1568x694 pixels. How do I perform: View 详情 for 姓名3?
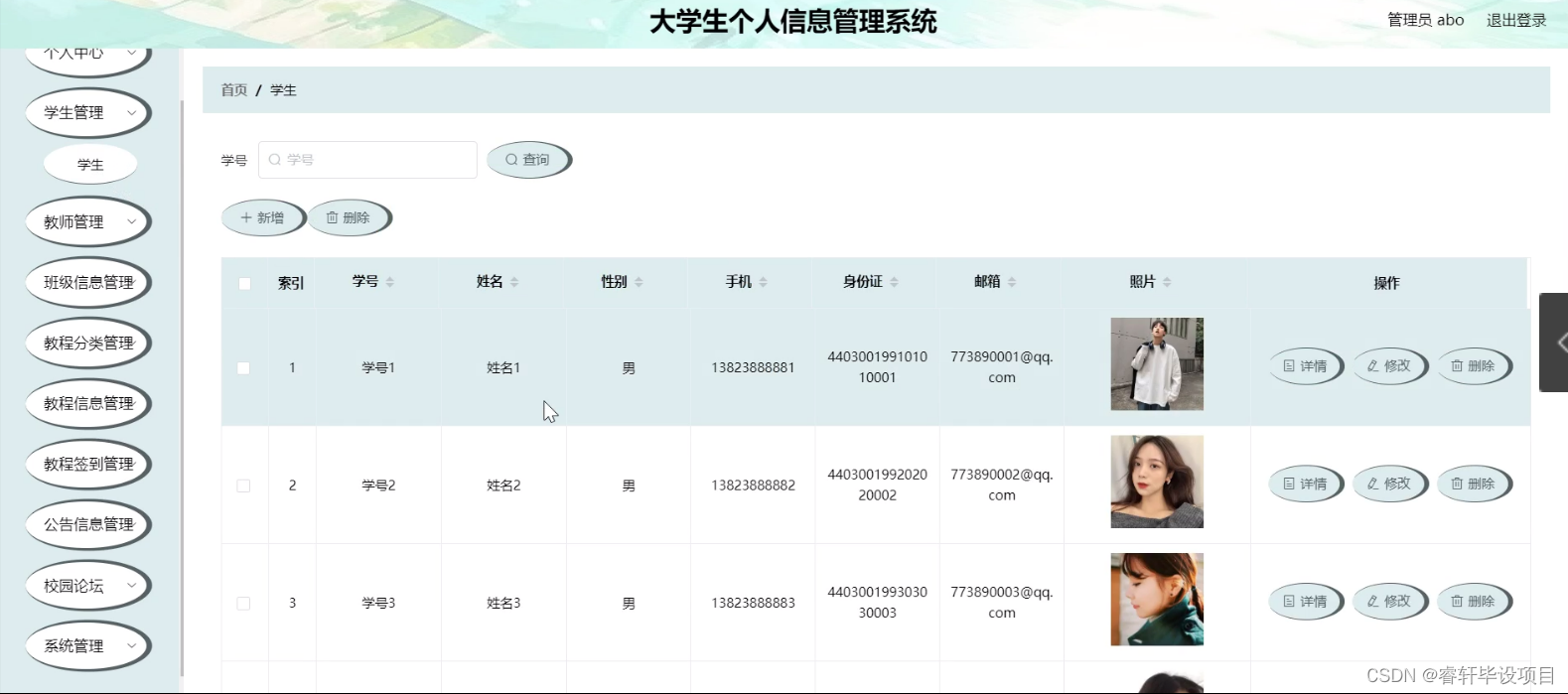coord(1306,602)
